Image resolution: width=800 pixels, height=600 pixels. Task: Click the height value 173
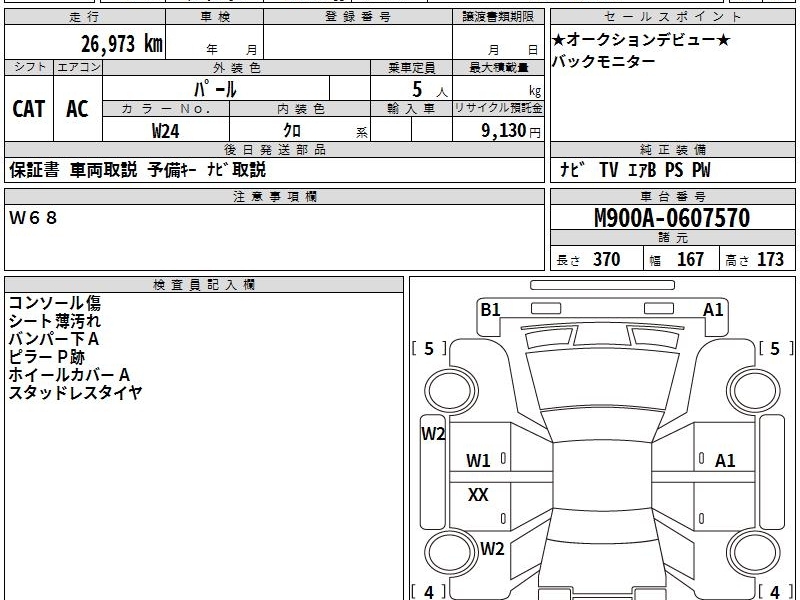770,259
